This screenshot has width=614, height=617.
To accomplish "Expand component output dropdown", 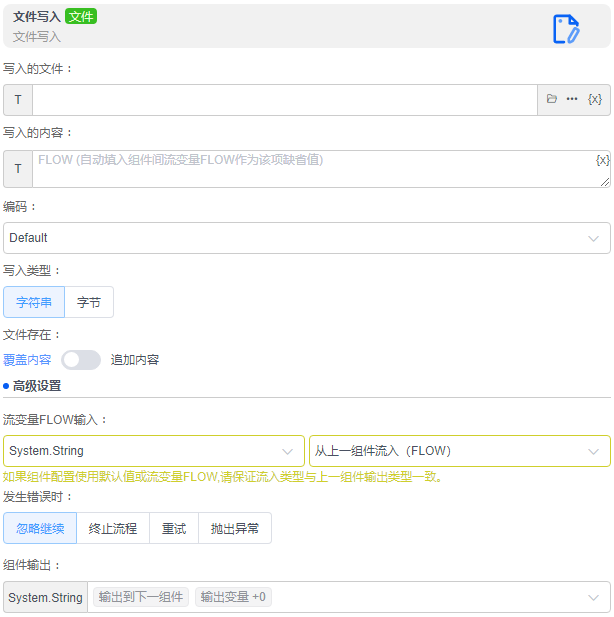I will click(594, 597).
